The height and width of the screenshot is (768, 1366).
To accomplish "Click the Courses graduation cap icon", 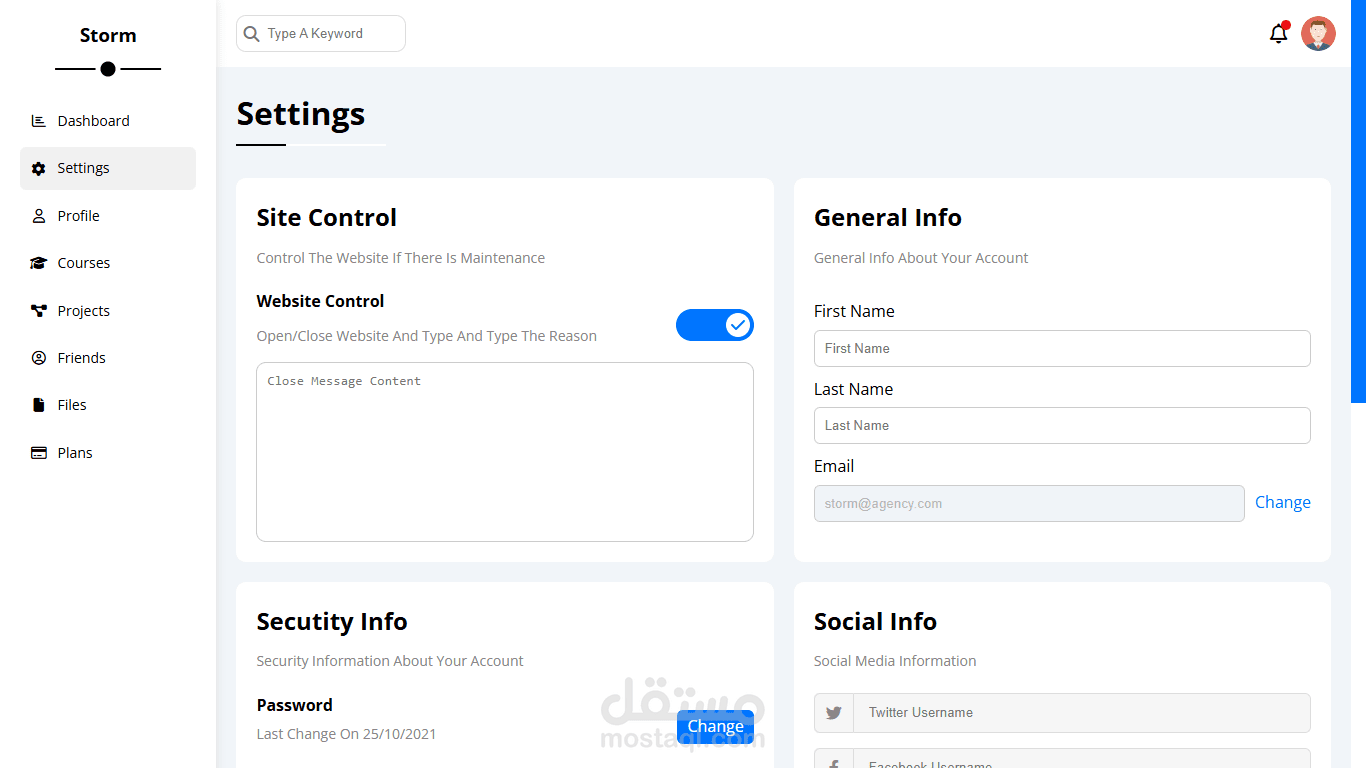I will tap(39, 263).
